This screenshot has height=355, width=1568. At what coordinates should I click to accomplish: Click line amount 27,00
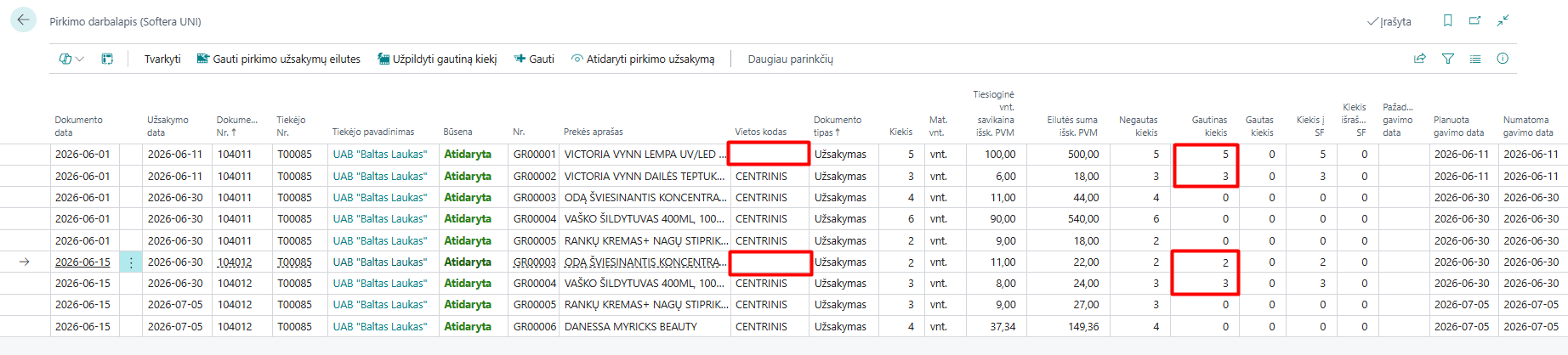tap(1085, 305)
